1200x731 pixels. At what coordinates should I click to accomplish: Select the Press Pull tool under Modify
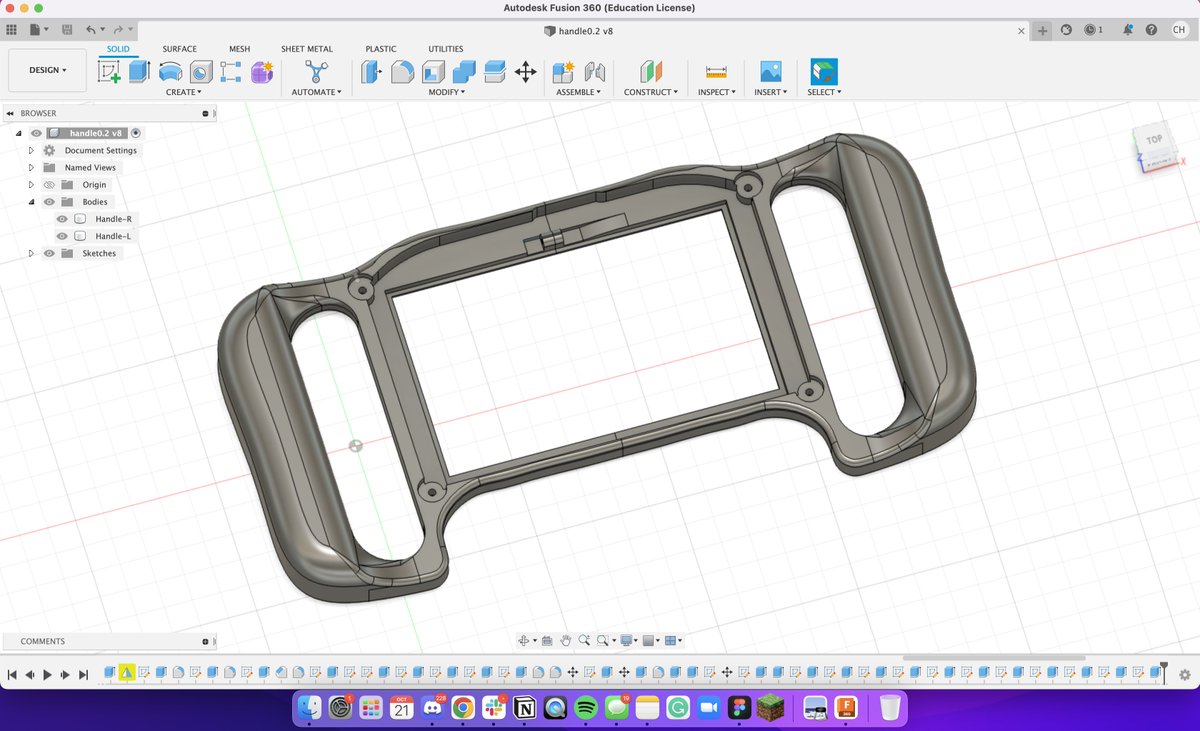[x=370, y=69]
